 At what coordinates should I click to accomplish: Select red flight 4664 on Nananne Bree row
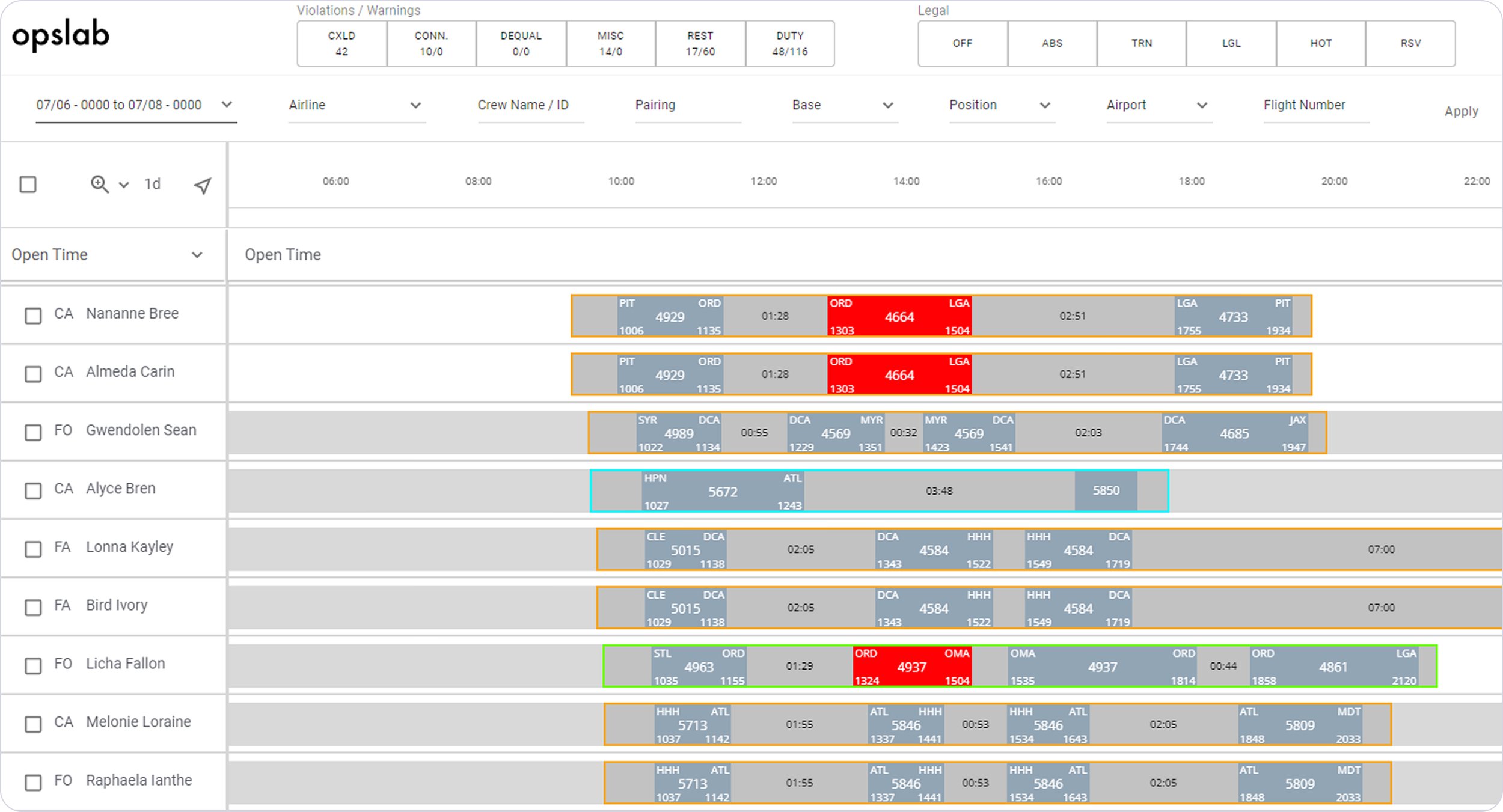(x=899, y=316)
